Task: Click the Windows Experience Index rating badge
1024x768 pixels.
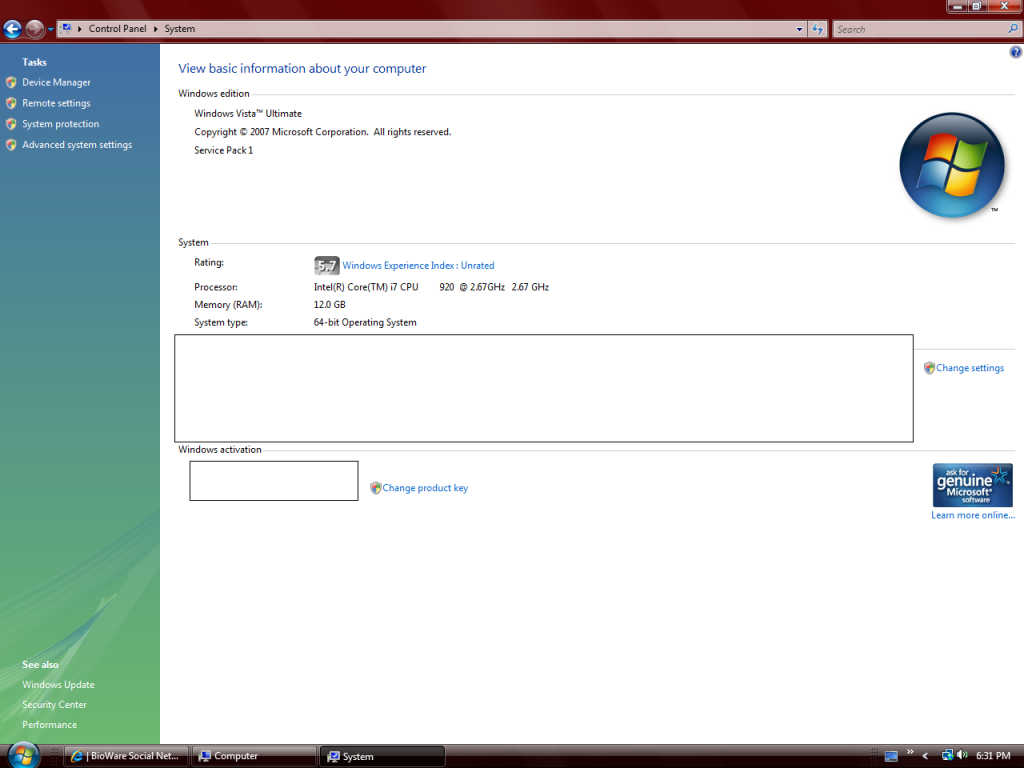Action: (326, 266)
